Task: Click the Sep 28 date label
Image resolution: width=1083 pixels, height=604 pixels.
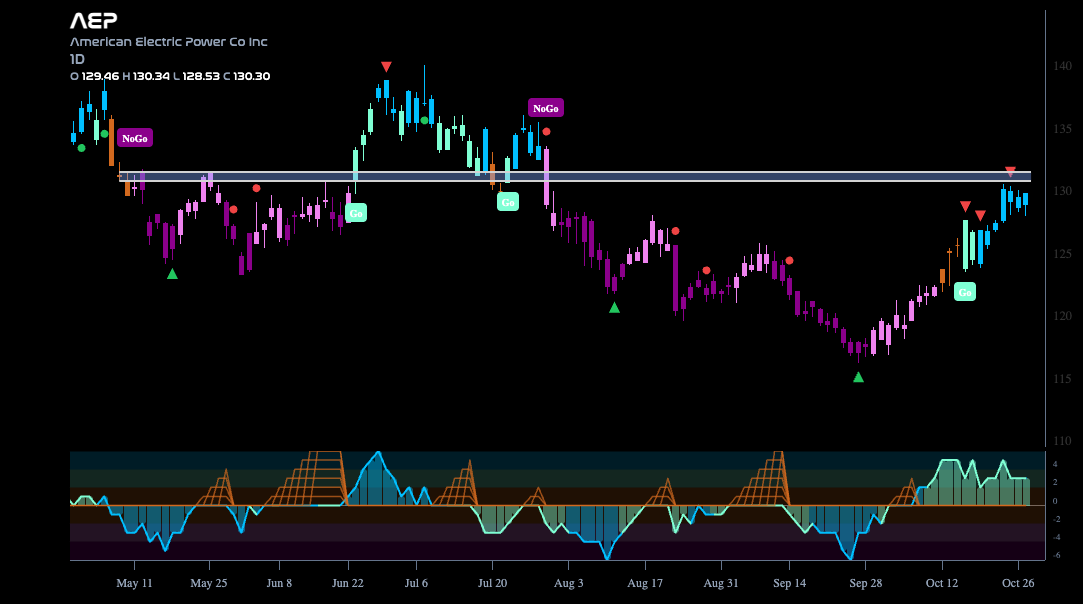Action: coord(865,583)
